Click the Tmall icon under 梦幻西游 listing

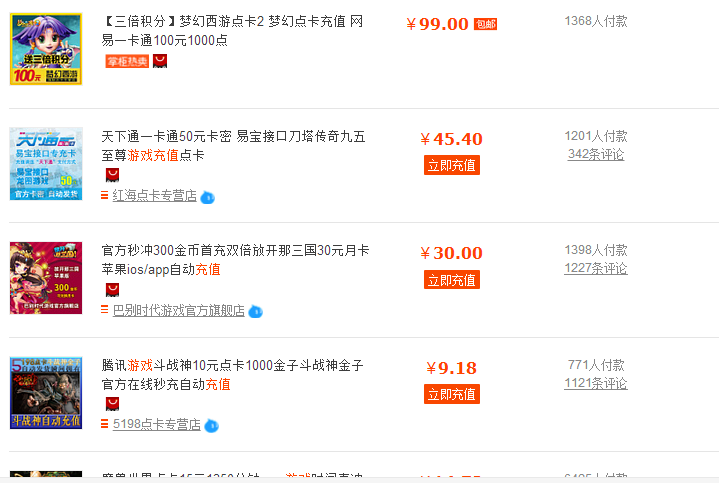(x=160, y=61)
